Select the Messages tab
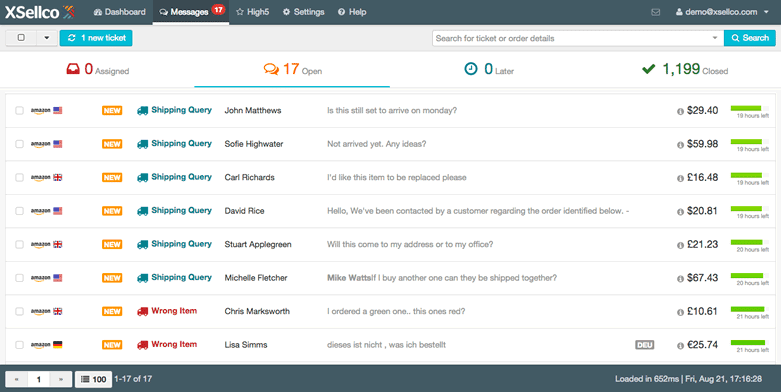781x392 pixels. 191,12
